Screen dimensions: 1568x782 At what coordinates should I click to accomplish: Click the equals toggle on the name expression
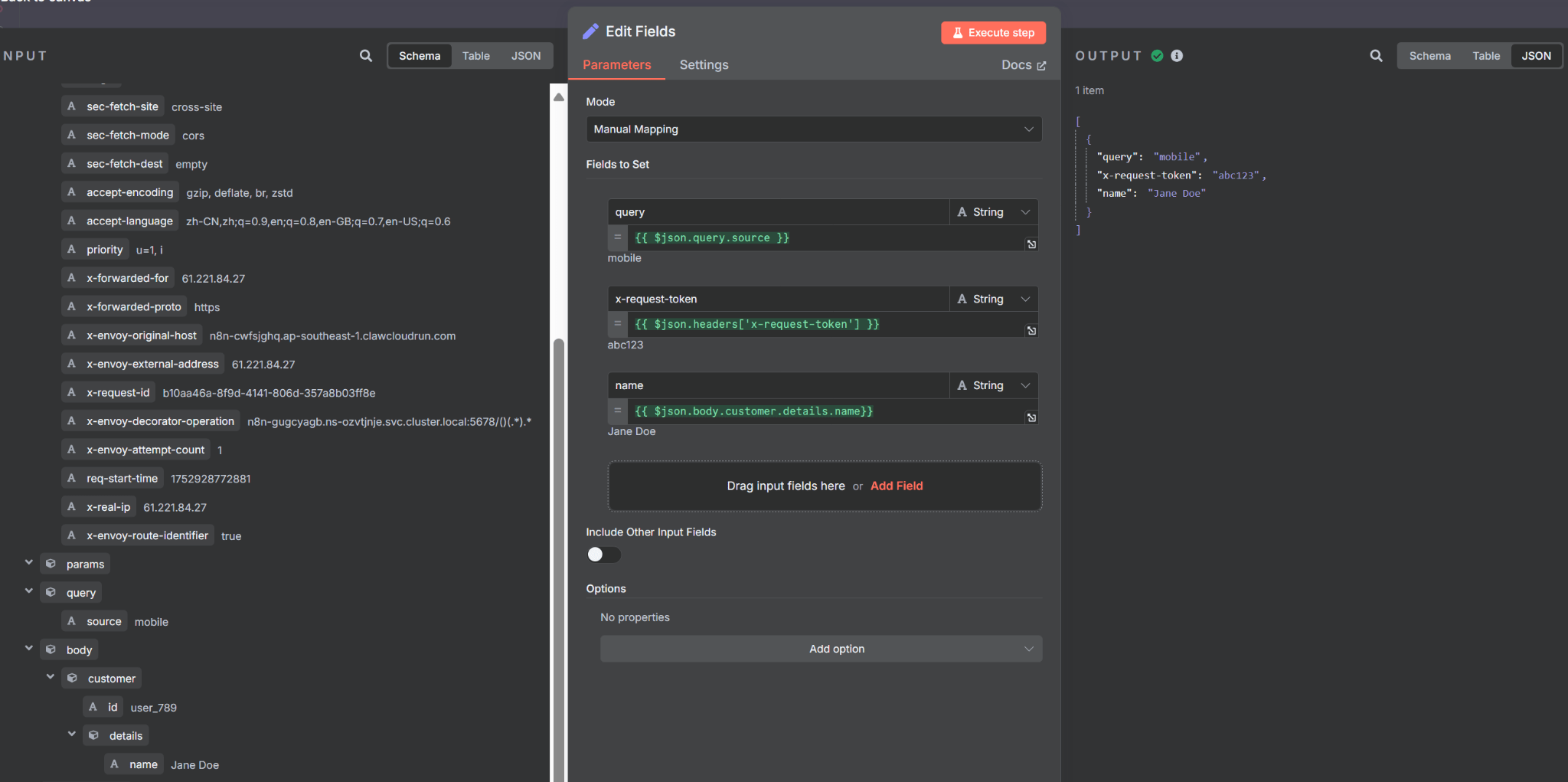[617, 411]
